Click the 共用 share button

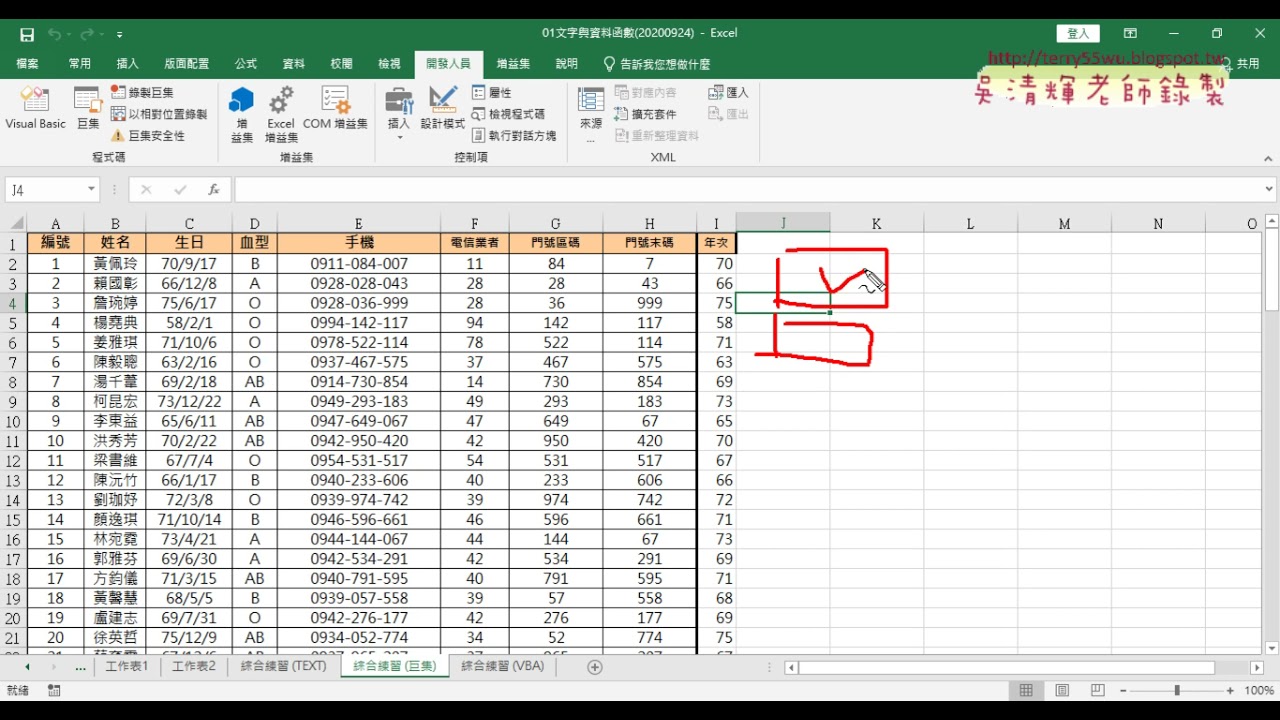point(1241,64)
